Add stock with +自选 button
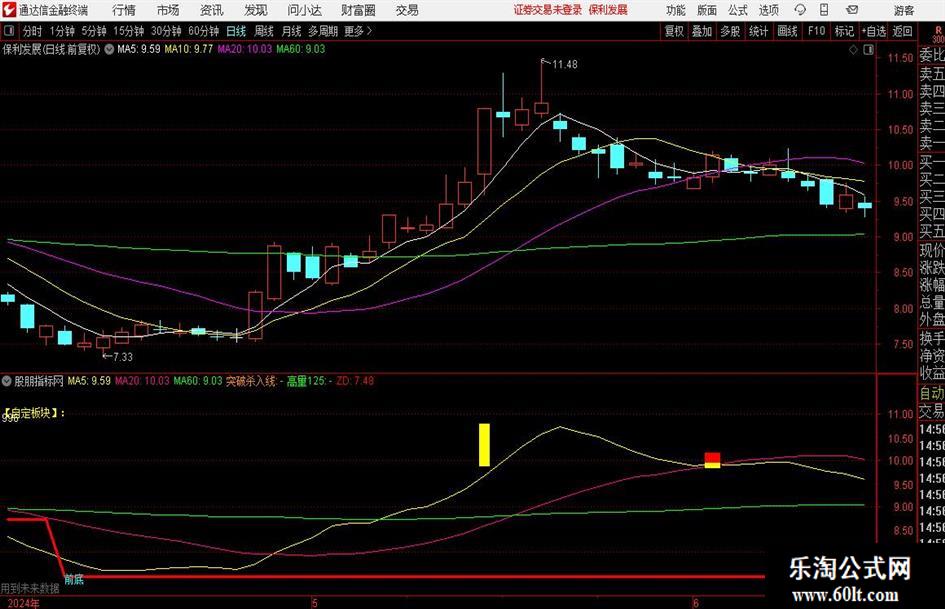 [873, 31]
